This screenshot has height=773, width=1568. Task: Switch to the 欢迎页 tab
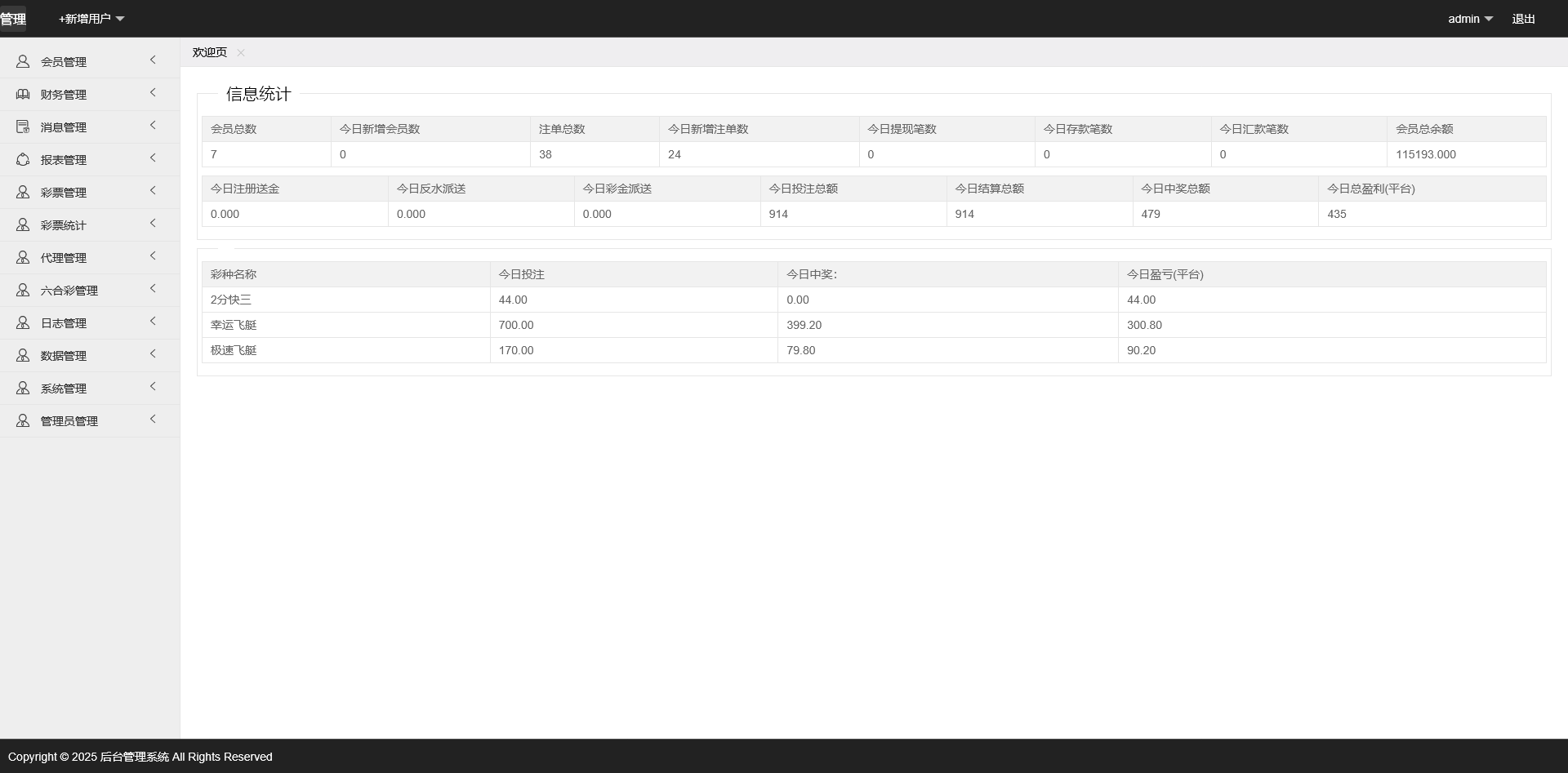click(x=210, y=52)
